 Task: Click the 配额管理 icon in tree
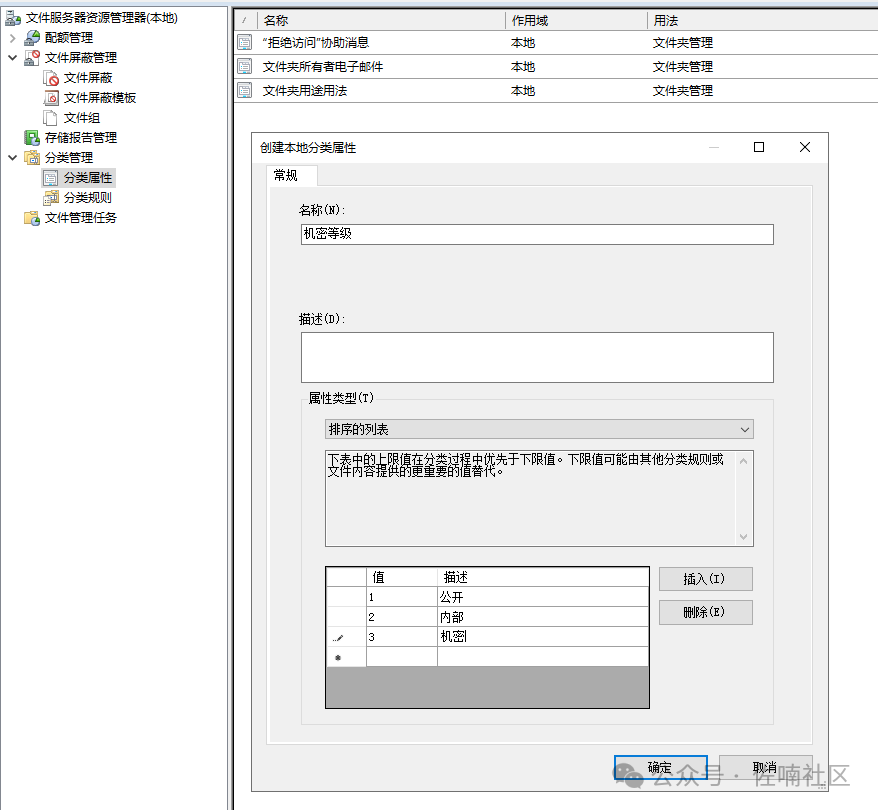click(32, 38)
